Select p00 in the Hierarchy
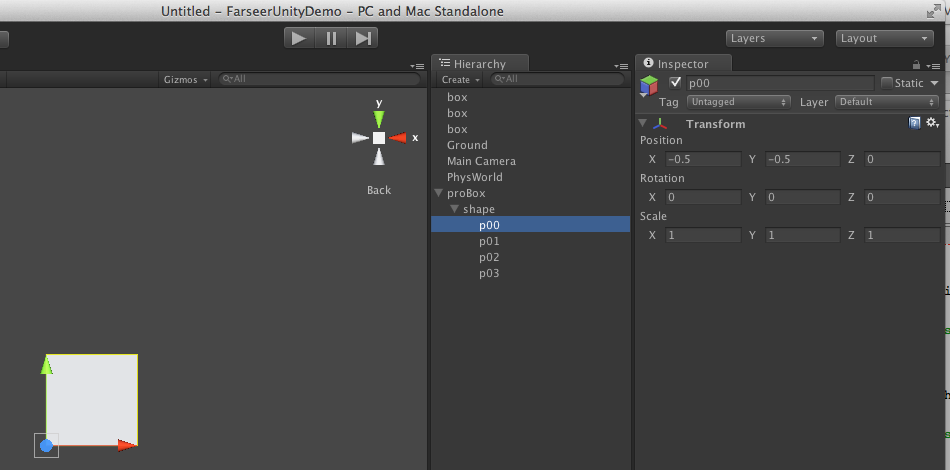Screen dimensions: 950x470 [531, 225]
